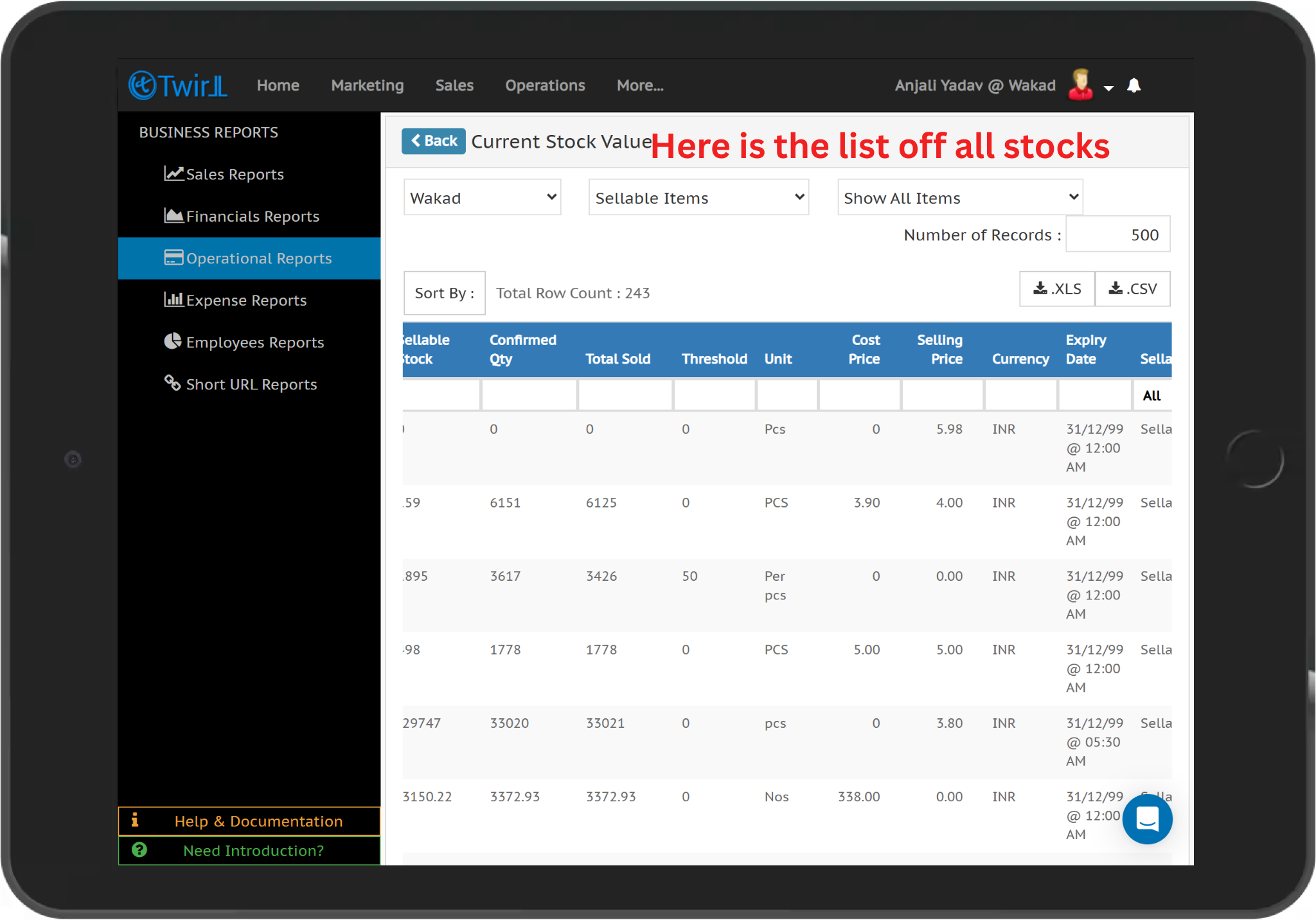Expand the user account dropdown arrow
Viewport: 1316px width, 920px height.
[x=1109, y=88]
